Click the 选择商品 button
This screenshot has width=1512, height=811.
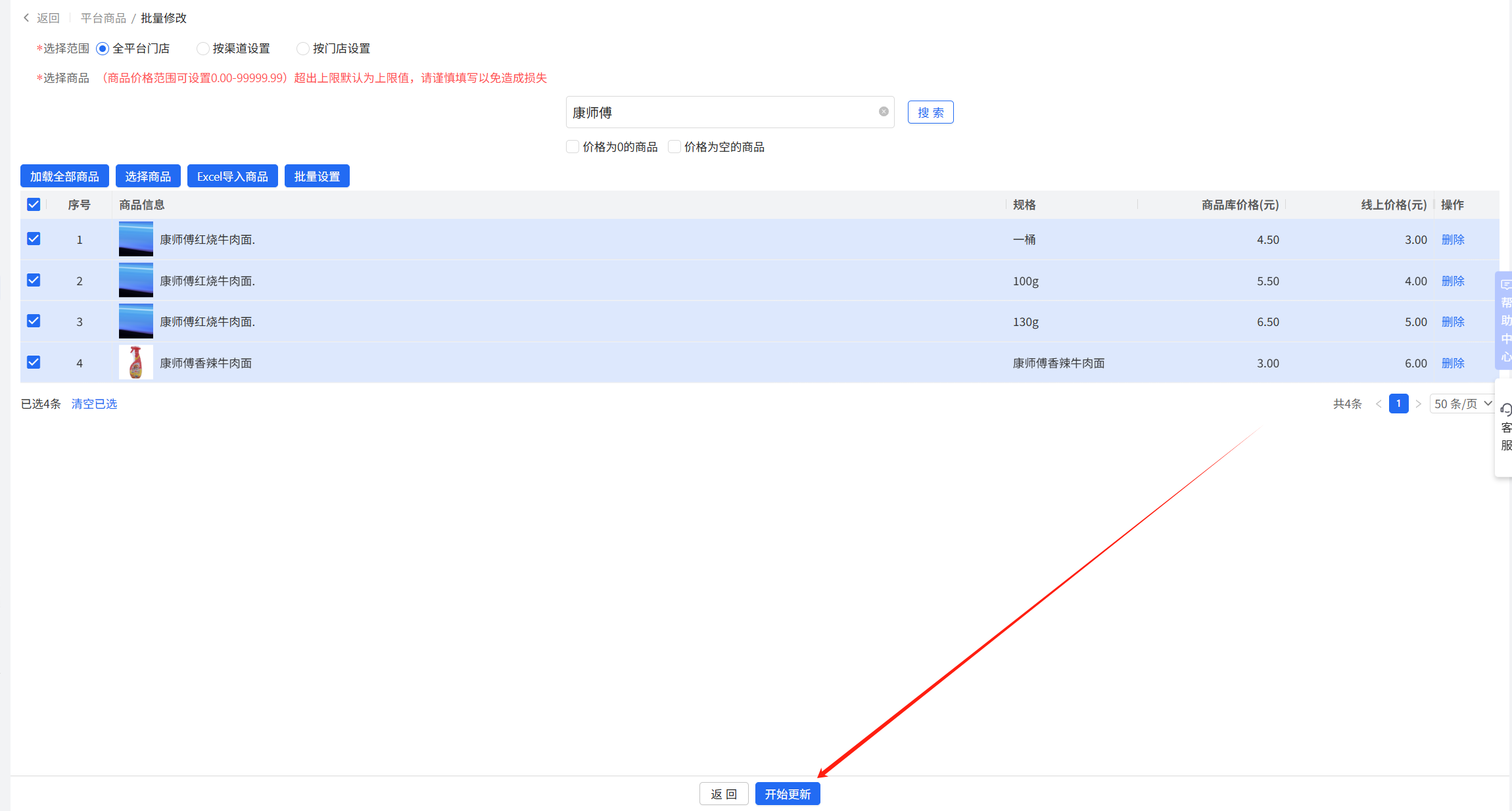click(148, 176)
